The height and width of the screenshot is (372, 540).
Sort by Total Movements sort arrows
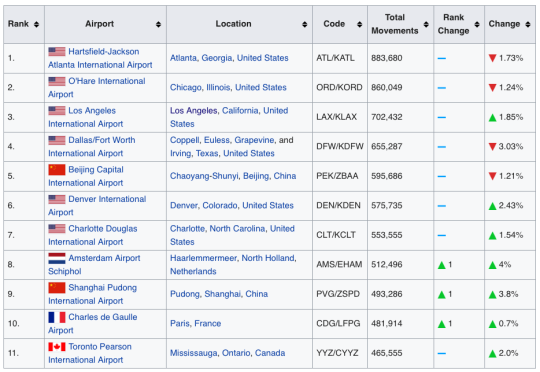click(426, 24)
